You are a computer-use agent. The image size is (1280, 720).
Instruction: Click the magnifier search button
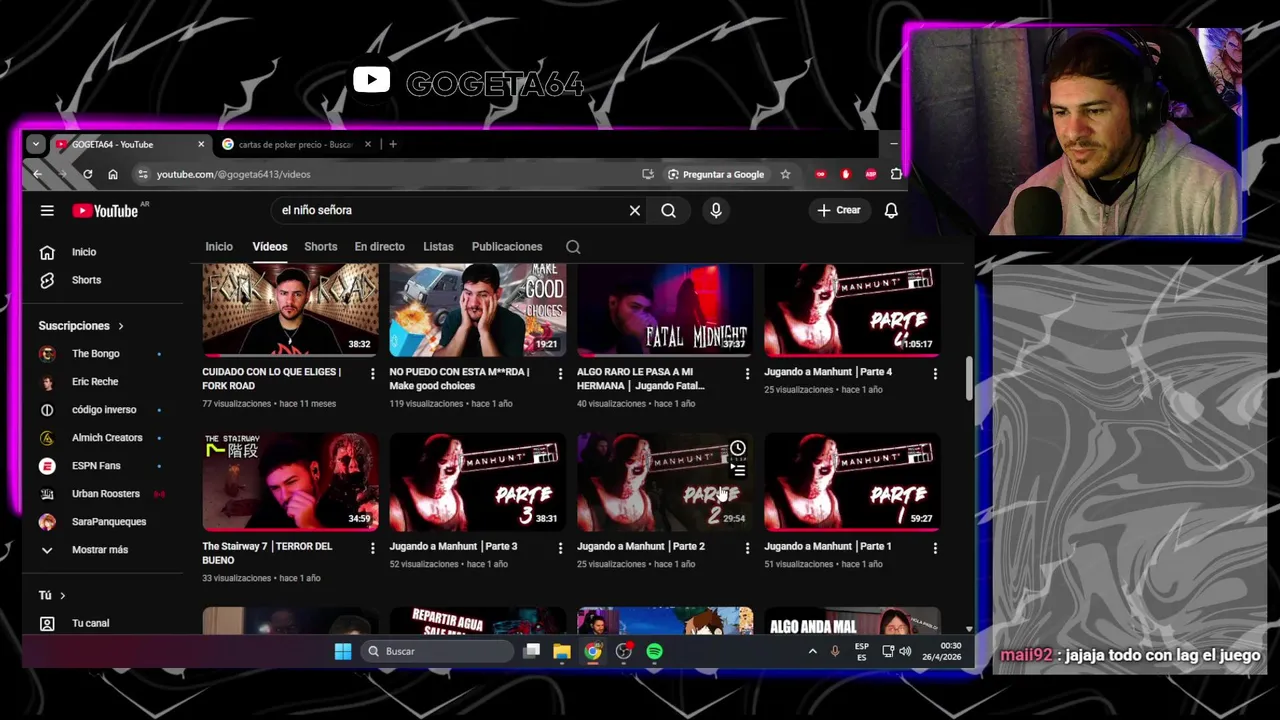[668, 210]
